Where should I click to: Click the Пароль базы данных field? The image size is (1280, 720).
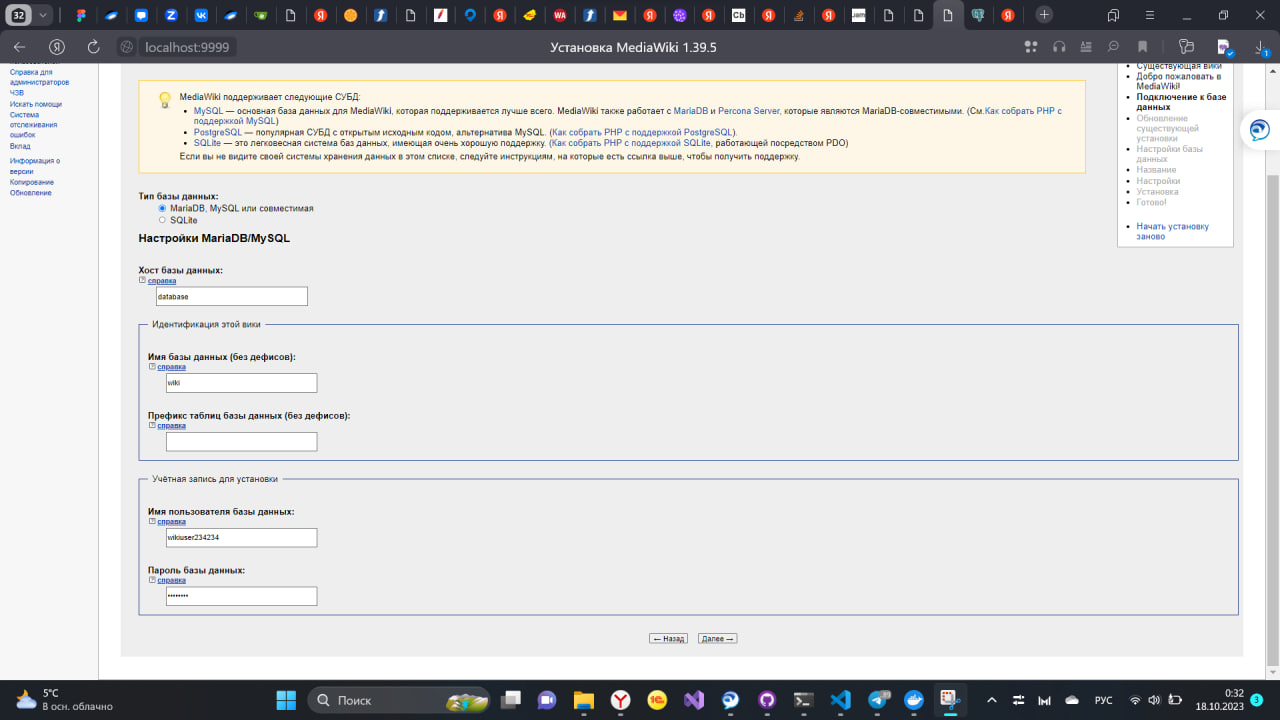point(241,596)
